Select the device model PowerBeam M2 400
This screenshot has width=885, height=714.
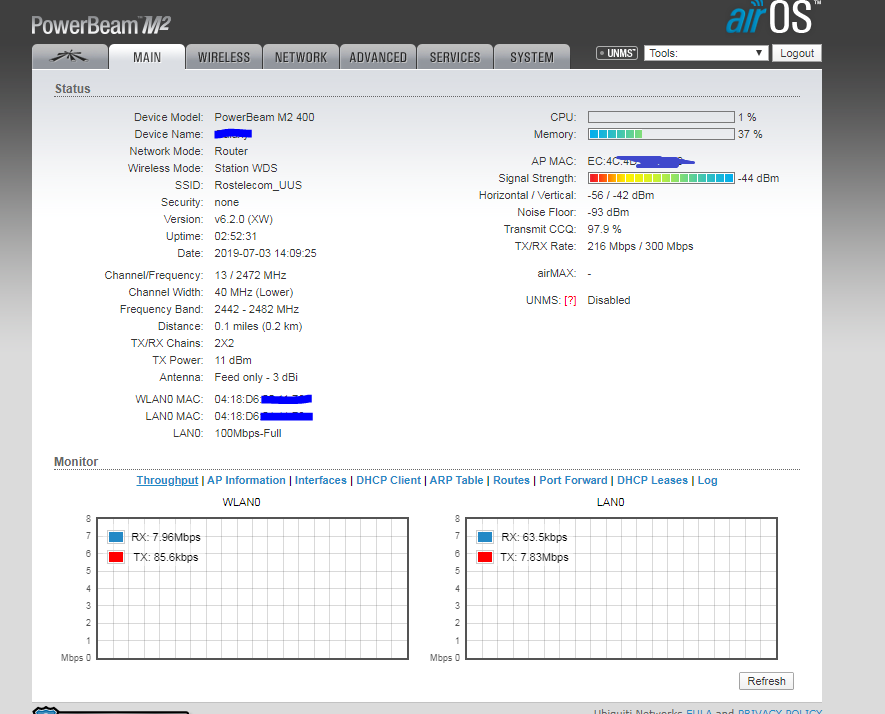[x=264, y=117]
